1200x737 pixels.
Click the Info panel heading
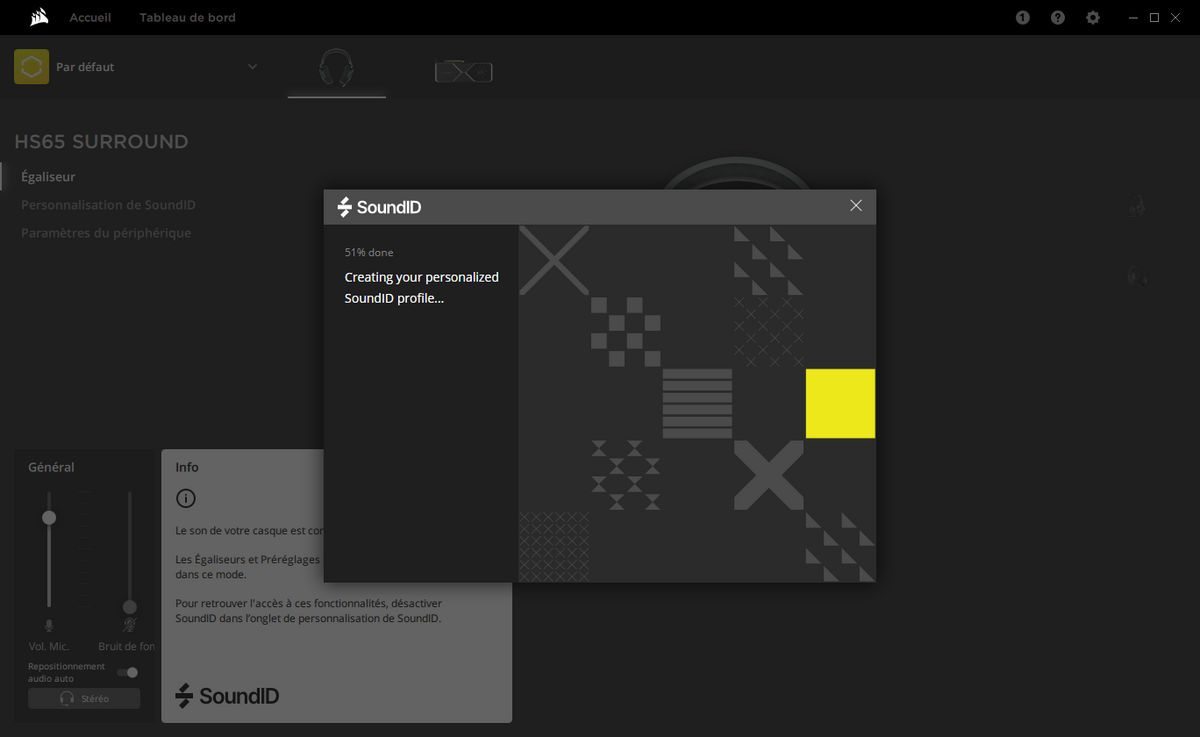tap(187, 467)
